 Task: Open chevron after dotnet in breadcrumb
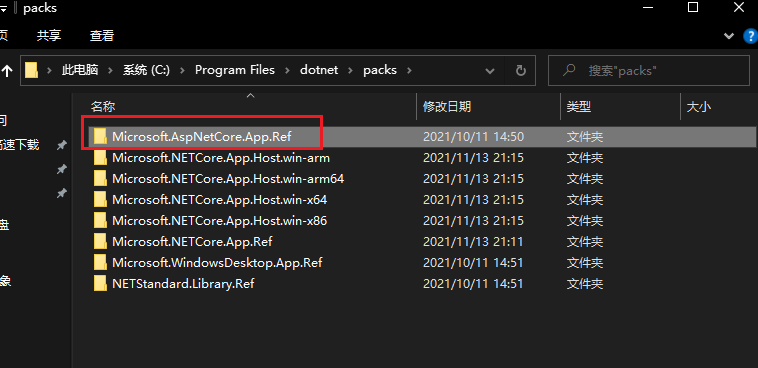pos(351,71)
